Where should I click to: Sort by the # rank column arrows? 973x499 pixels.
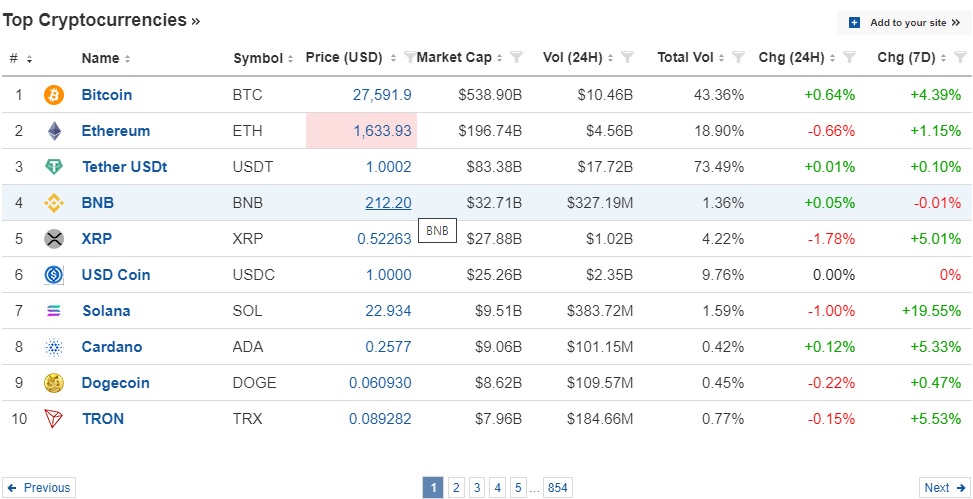point(29,59)
